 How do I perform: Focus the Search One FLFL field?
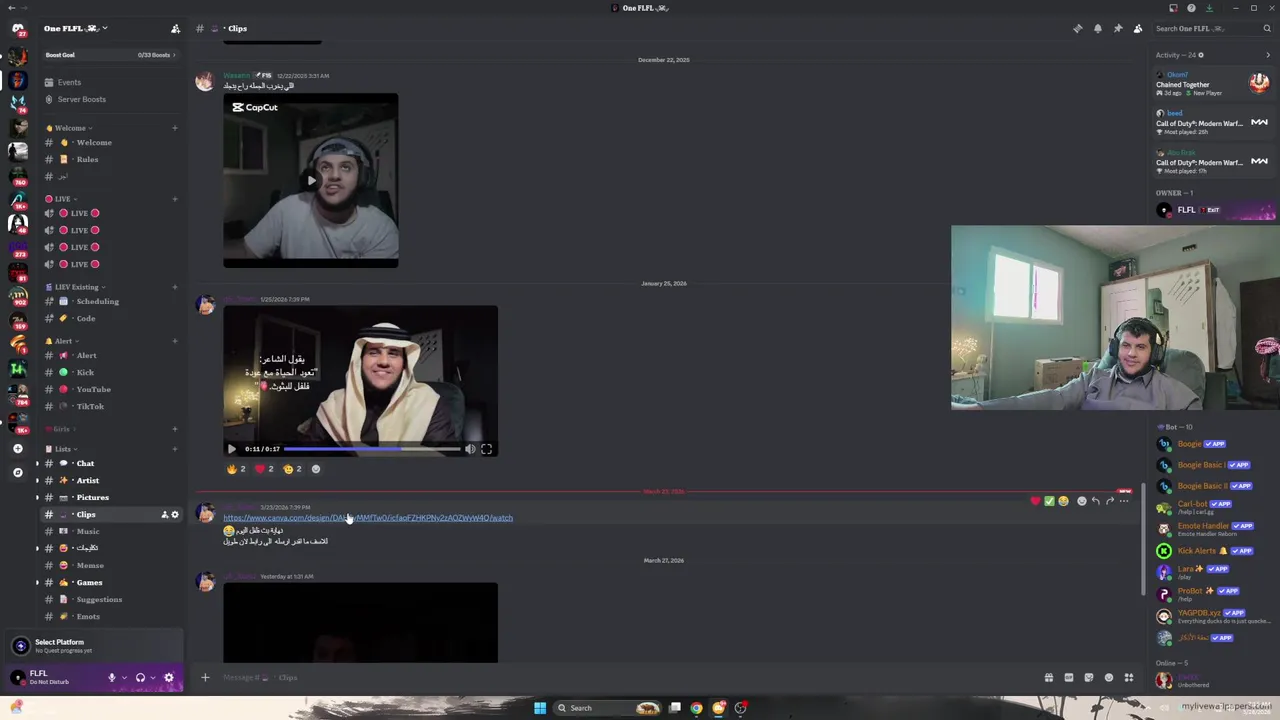1212,28
